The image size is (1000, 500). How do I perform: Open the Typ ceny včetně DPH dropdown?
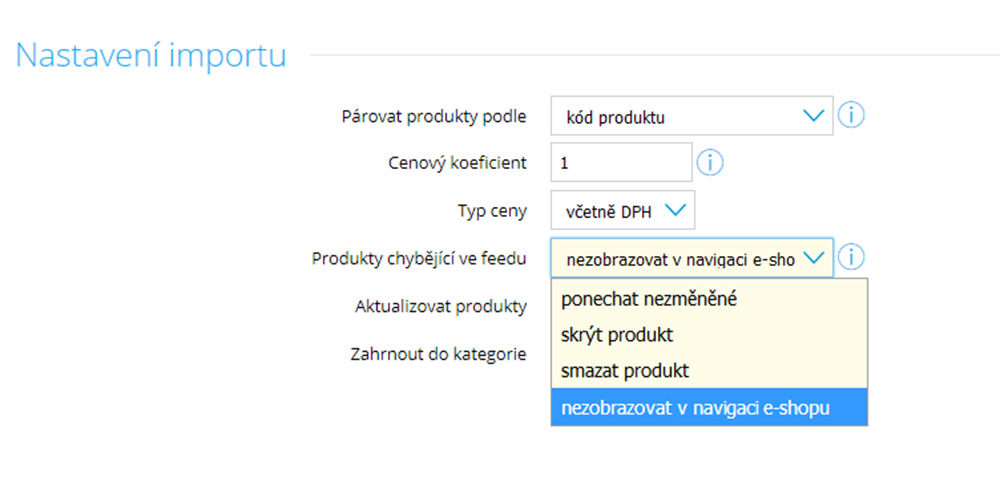[x=623, y=210]
